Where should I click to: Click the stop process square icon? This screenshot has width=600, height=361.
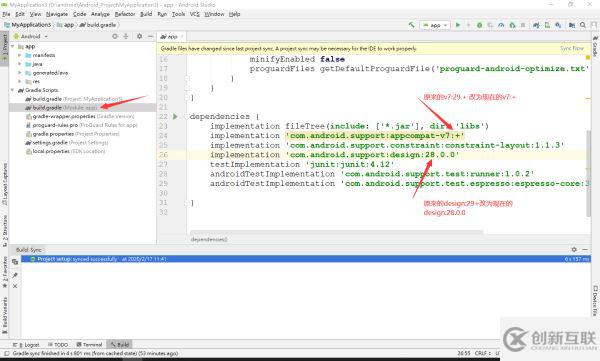(523, 25)
